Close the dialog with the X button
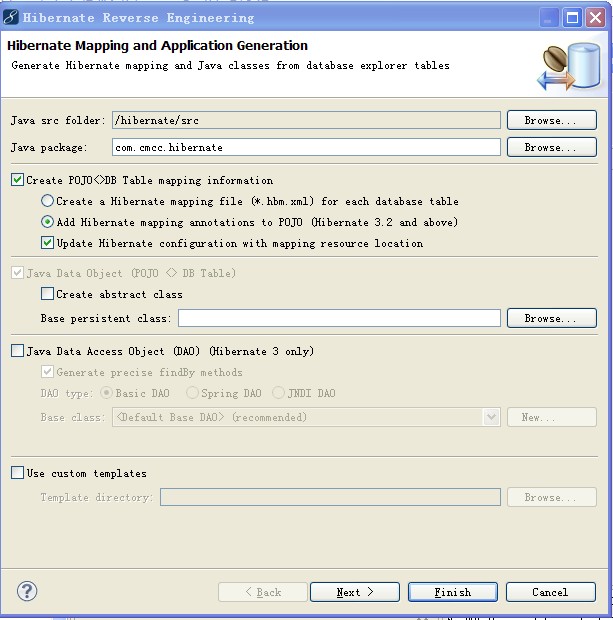The height and width of the screenshot is (620, 613). (x=596, y=18)
